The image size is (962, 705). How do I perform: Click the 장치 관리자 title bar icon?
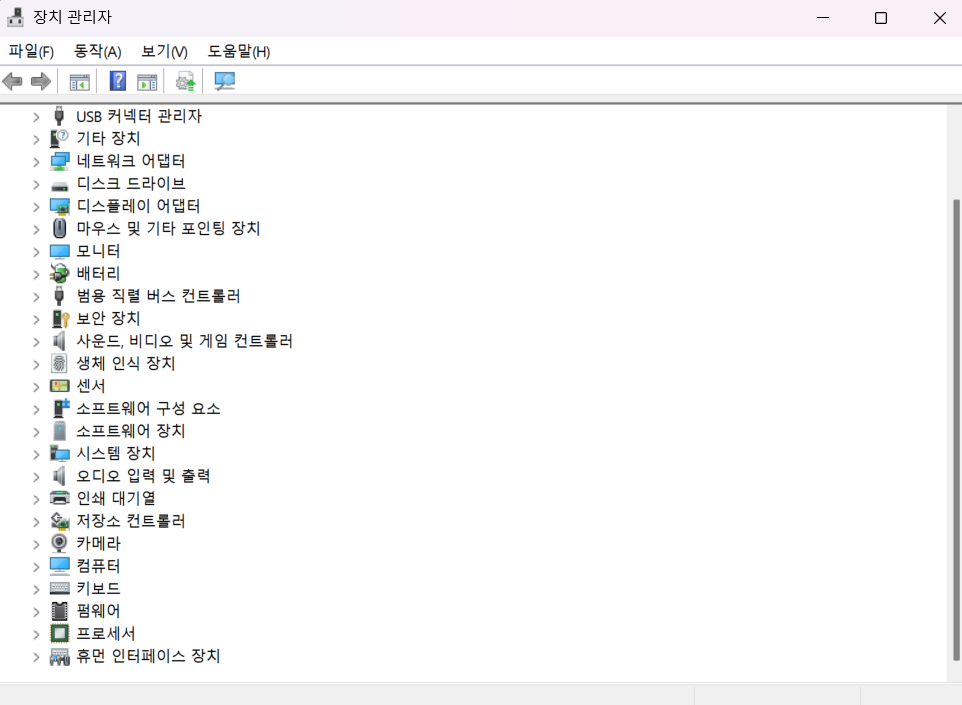(15, 17)
